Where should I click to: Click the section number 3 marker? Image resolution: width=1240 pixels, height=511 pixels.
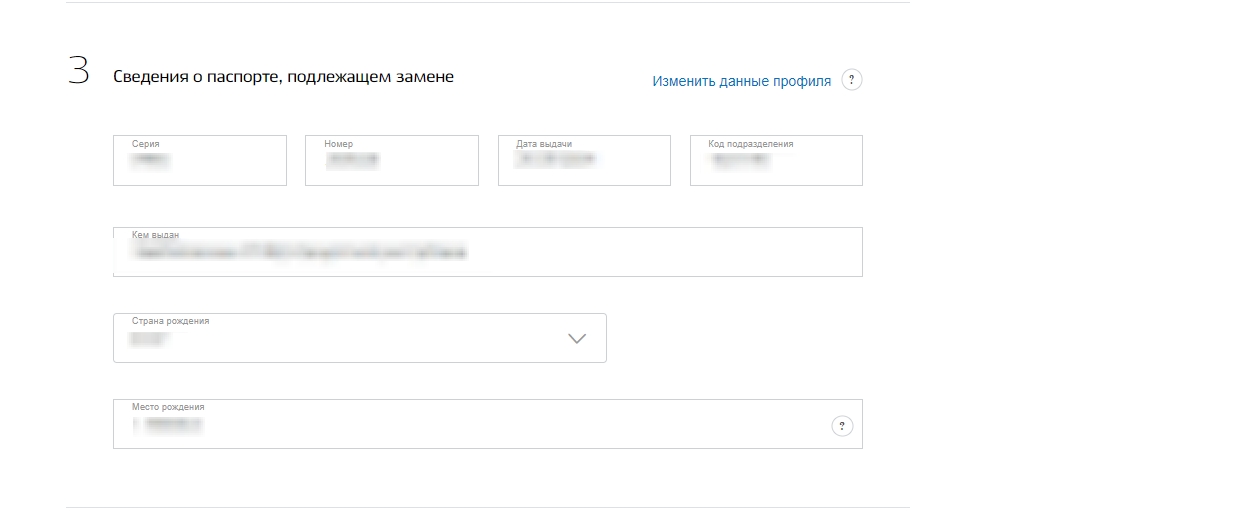78,72
